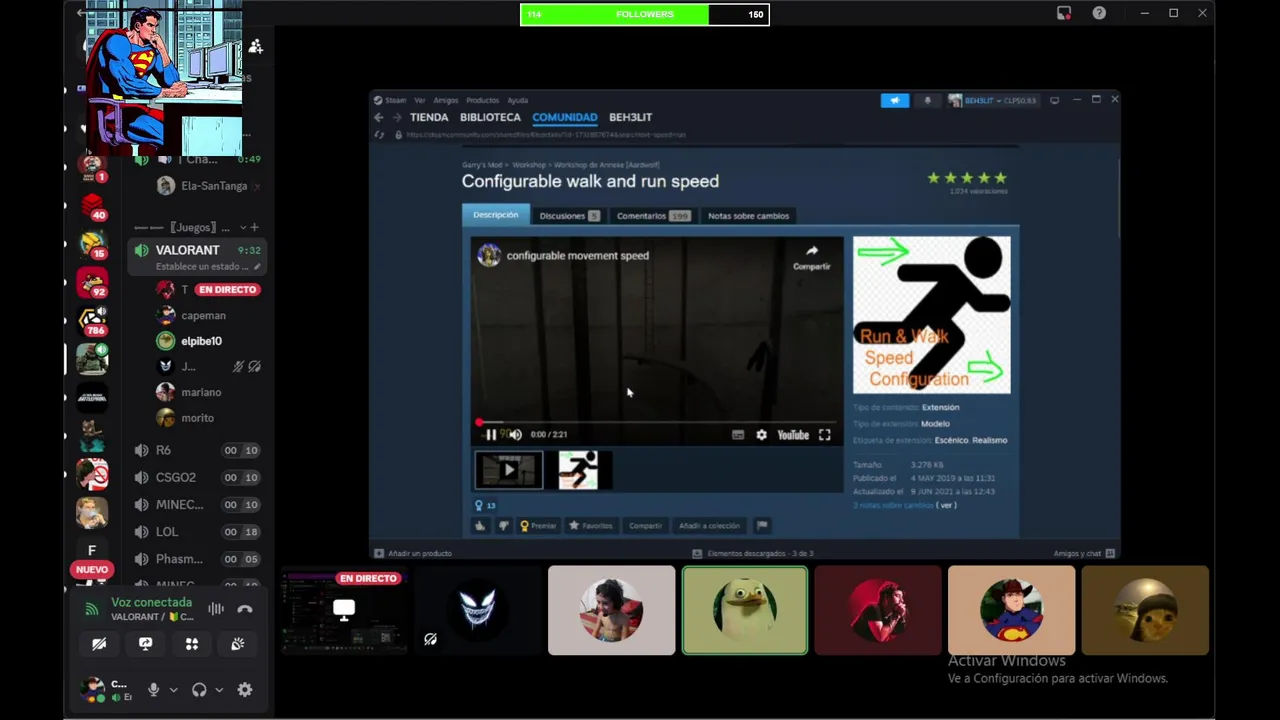The width and height of the screenshot is (1280, 720).
Task: Open the Ayuda menu in Steam
Action: point(517,100)
